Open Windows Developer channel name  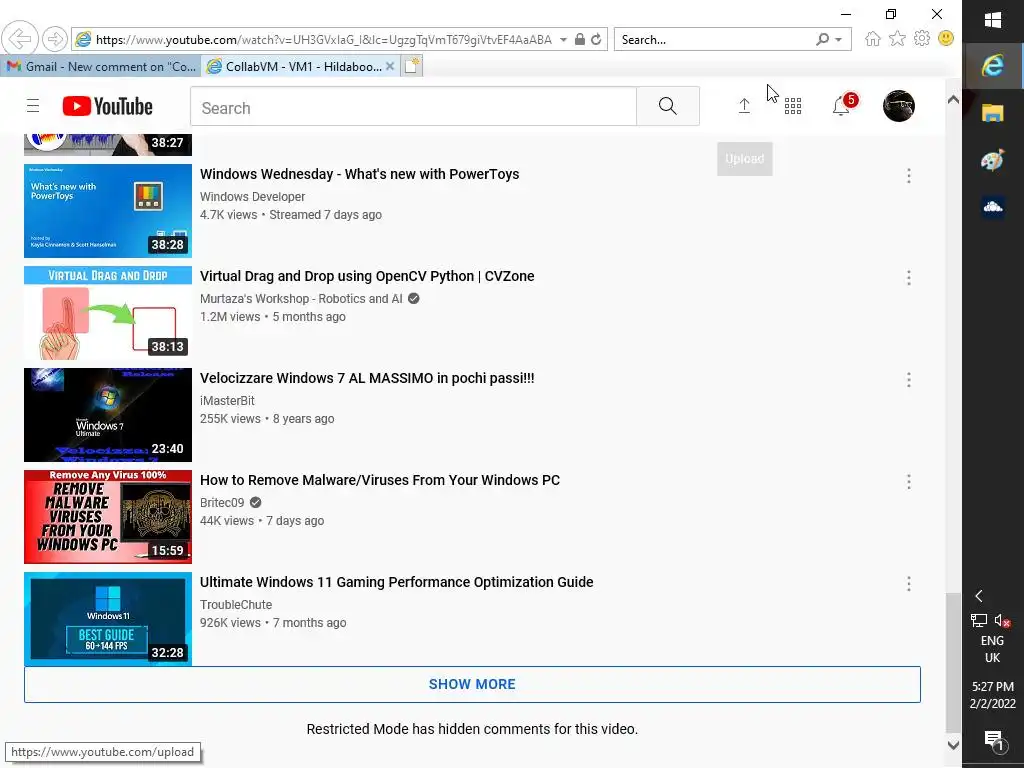point(252,197)
